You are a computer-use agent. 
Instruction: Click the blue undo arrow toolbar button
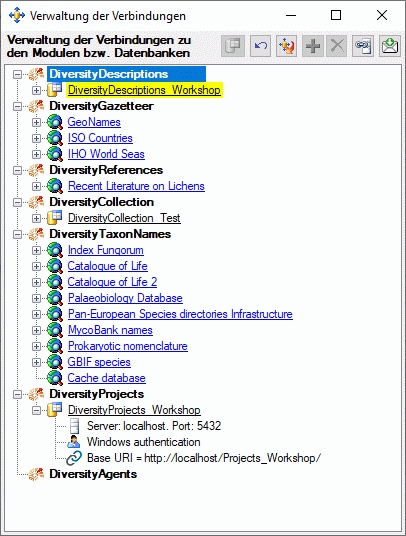coord(260,46)
